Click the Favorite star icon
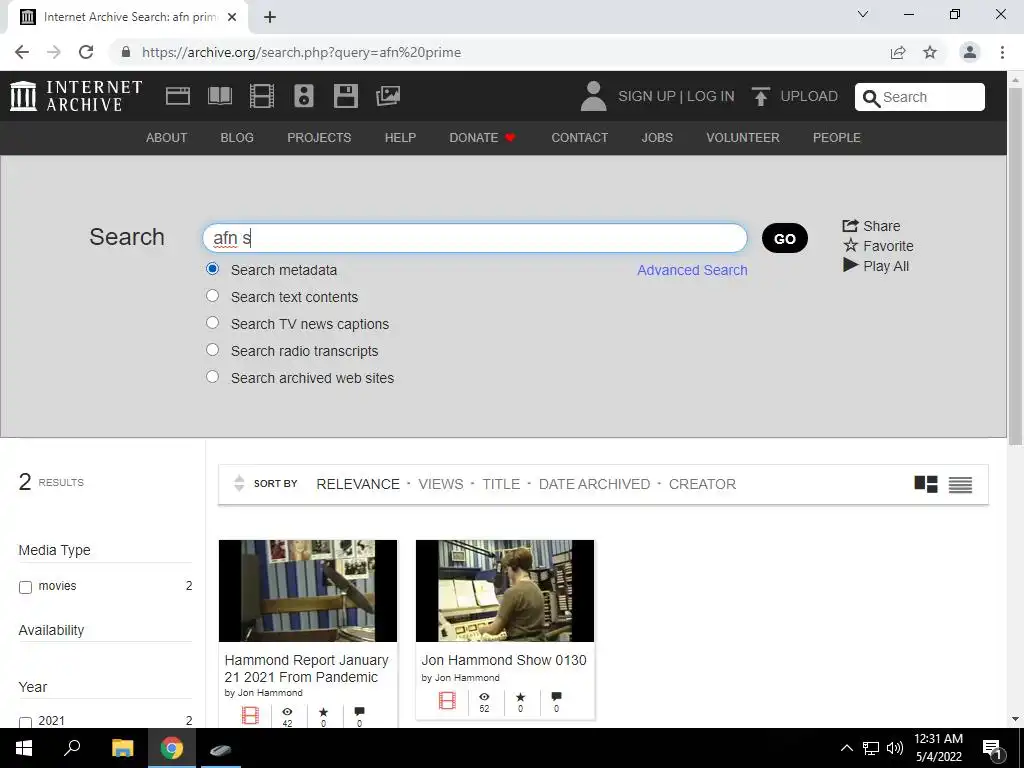 pos(850,246)
